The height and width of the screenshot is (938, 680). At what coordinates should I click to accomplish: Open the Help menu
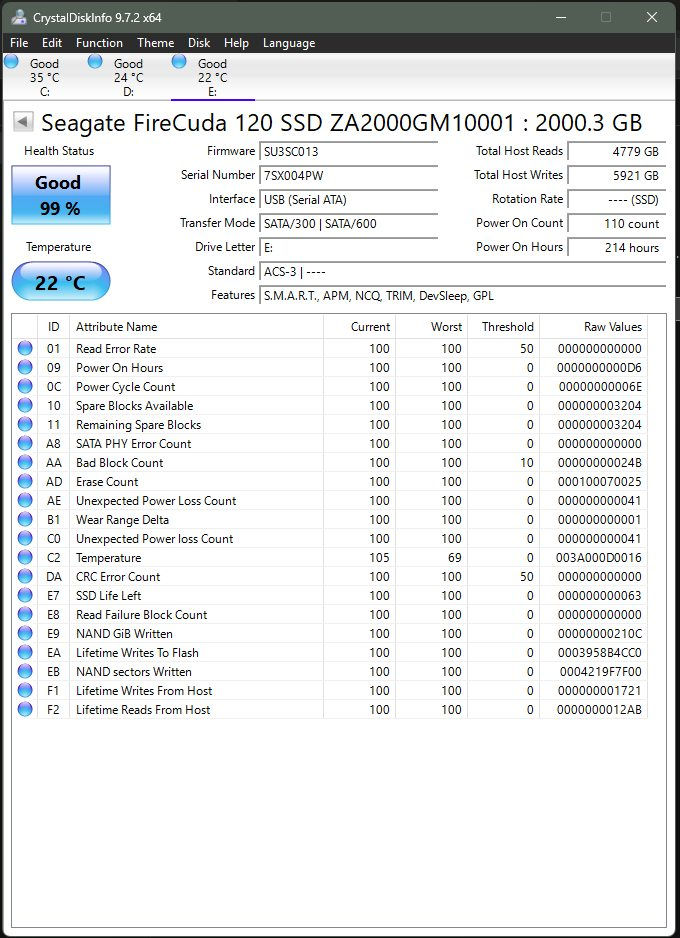pyautogui.click(x=236, y=43)
